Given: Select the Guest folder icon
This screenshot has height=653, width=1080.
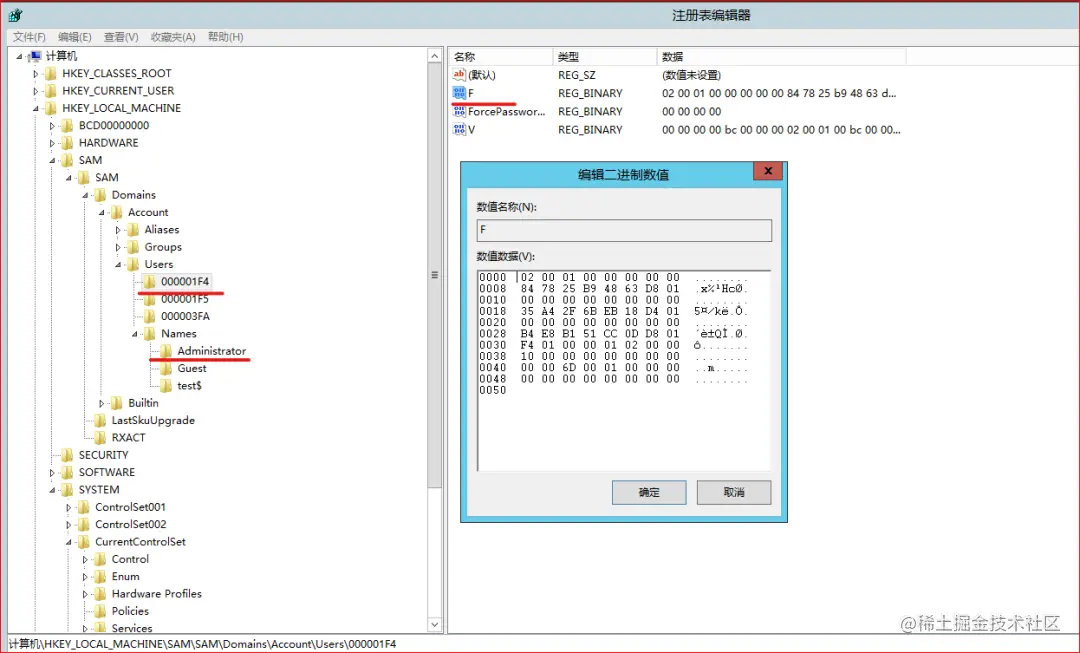Looking at the screenshot, I should (166, 368).
